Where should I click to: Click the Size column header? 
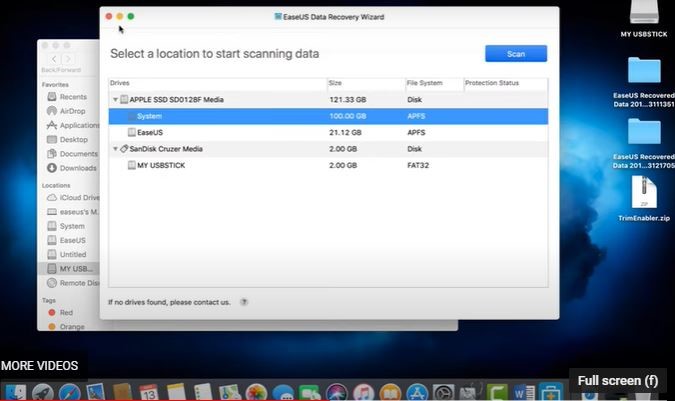[366, 83]
